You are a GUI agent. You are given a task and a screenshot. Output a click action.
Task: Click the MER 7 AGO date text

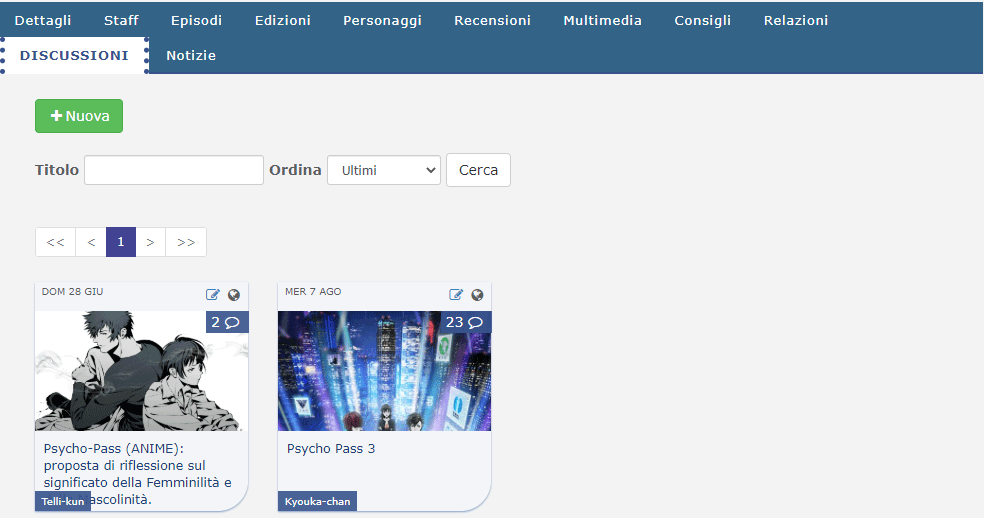313,291
